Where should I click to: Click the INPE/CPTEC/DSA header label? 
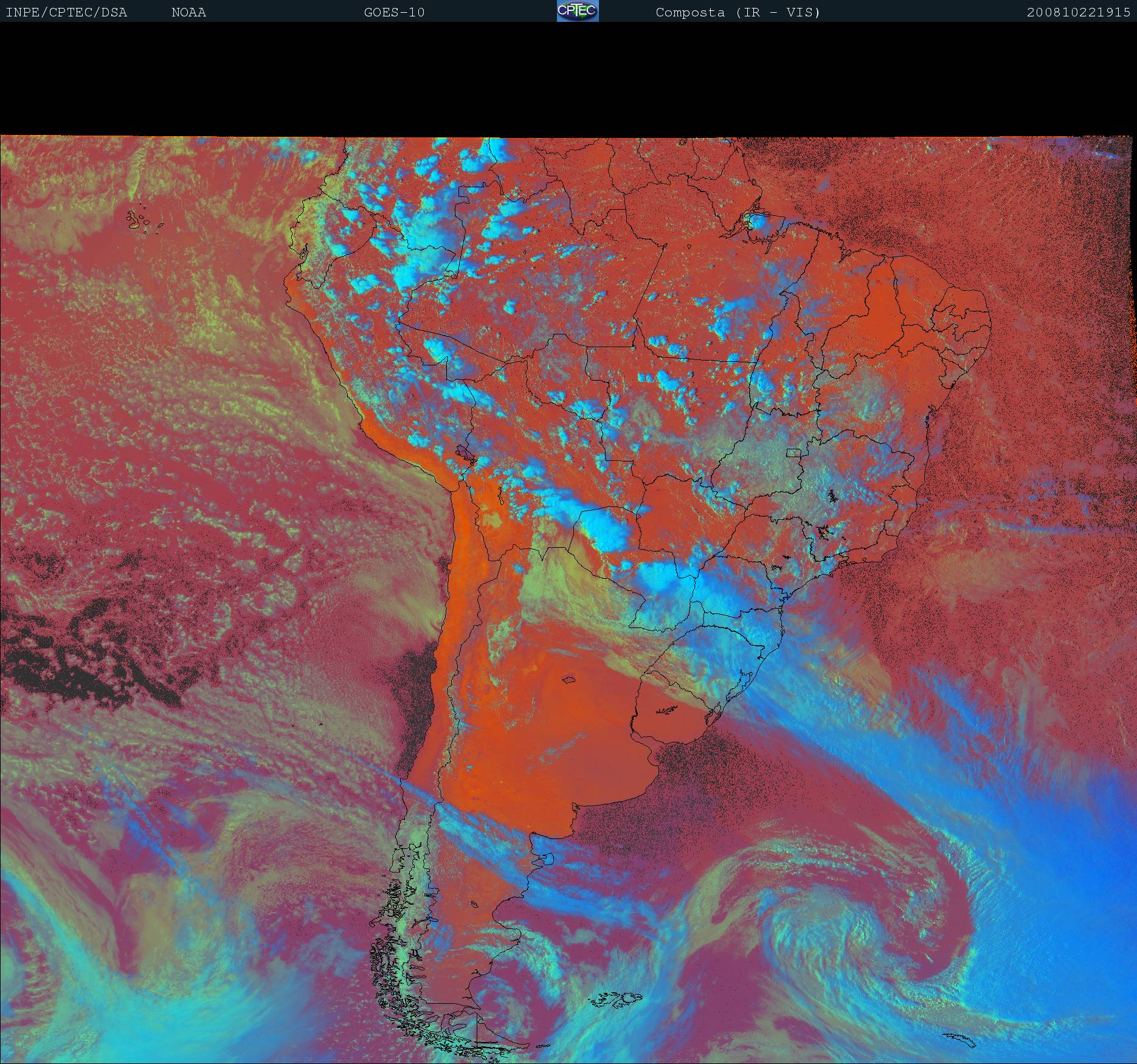point(66,12)
